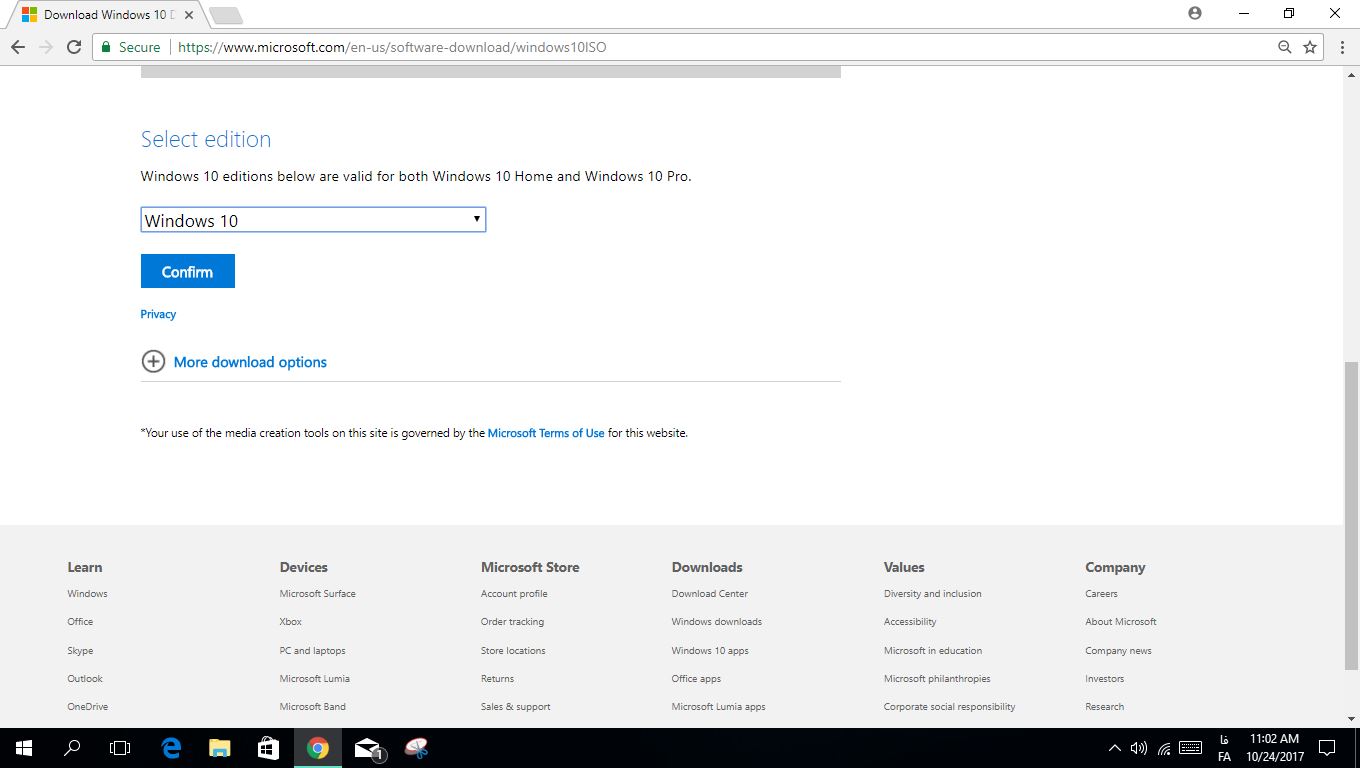Open About Microsoft link
This screenshot has height=768, width=1360.
point(1120,622)
